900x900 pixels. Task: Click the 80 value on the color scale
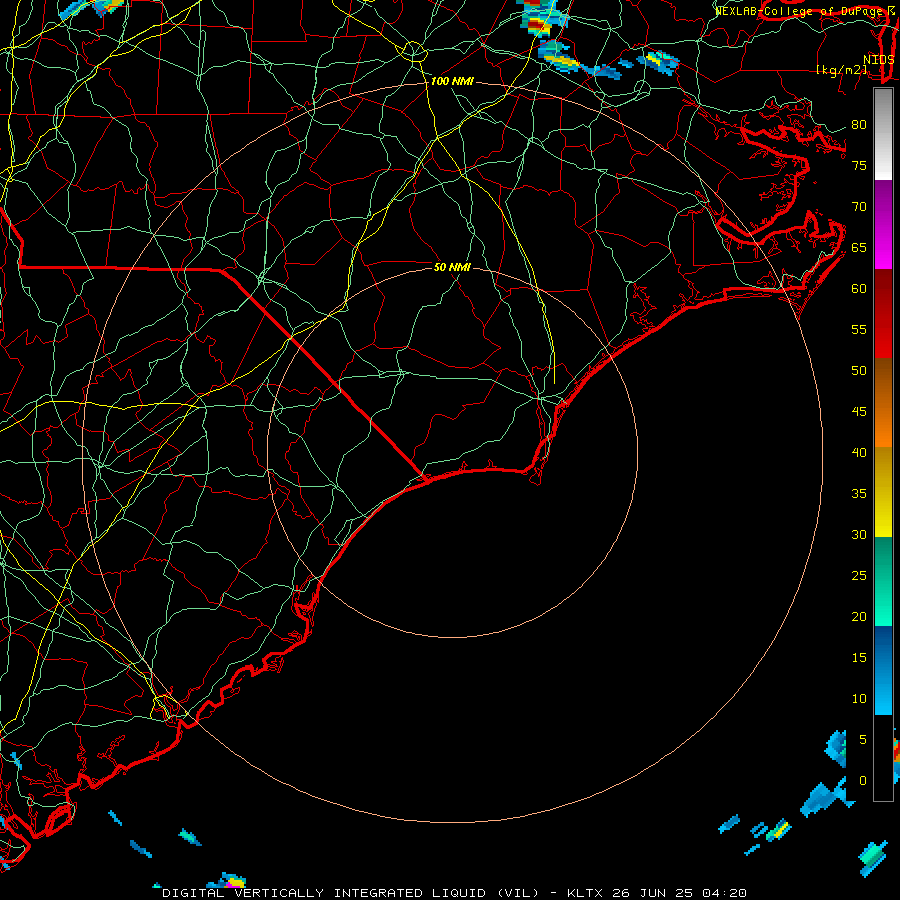(x=859, y=125)
